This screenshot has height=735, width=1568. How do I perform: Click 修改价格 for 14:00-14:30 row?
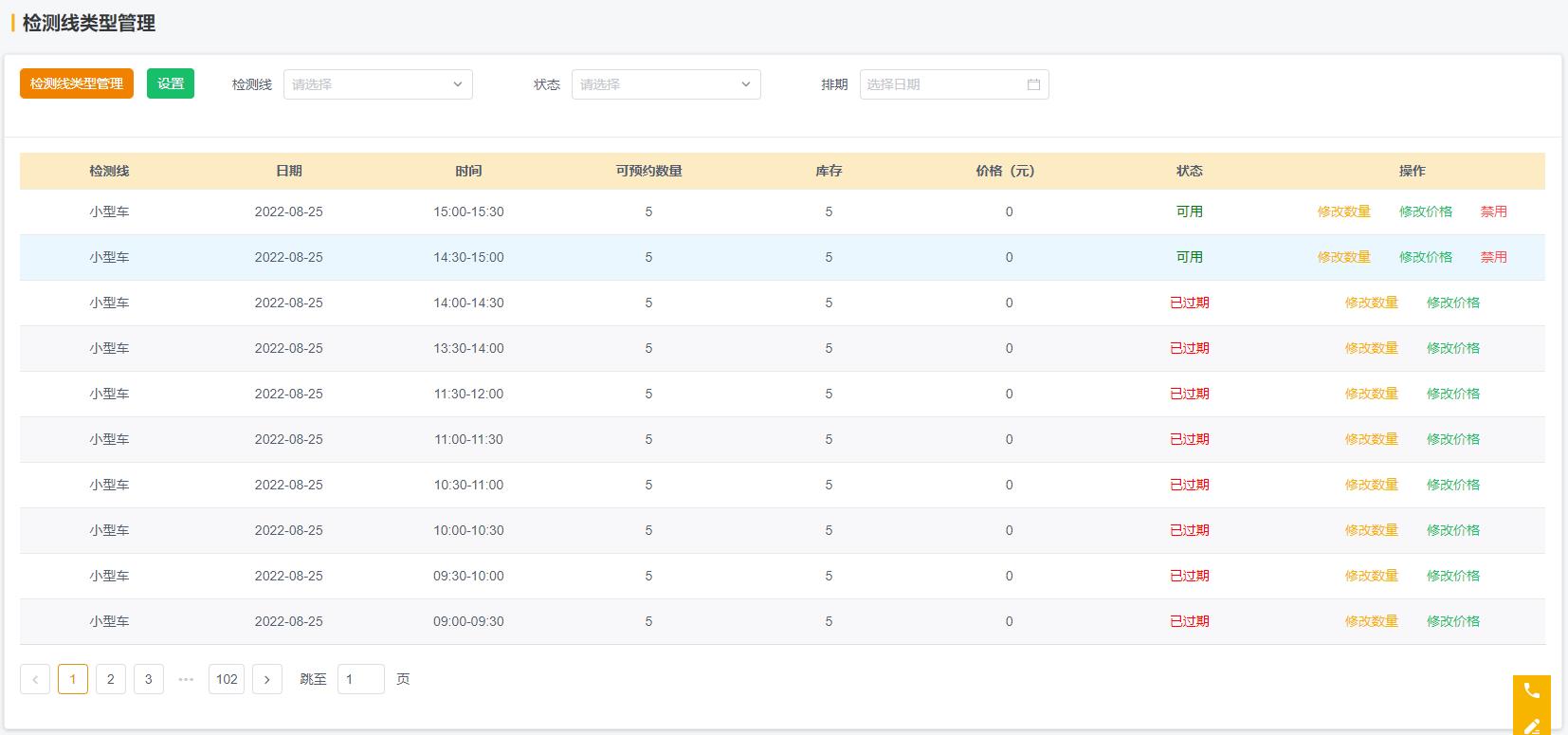[1453, 303]
